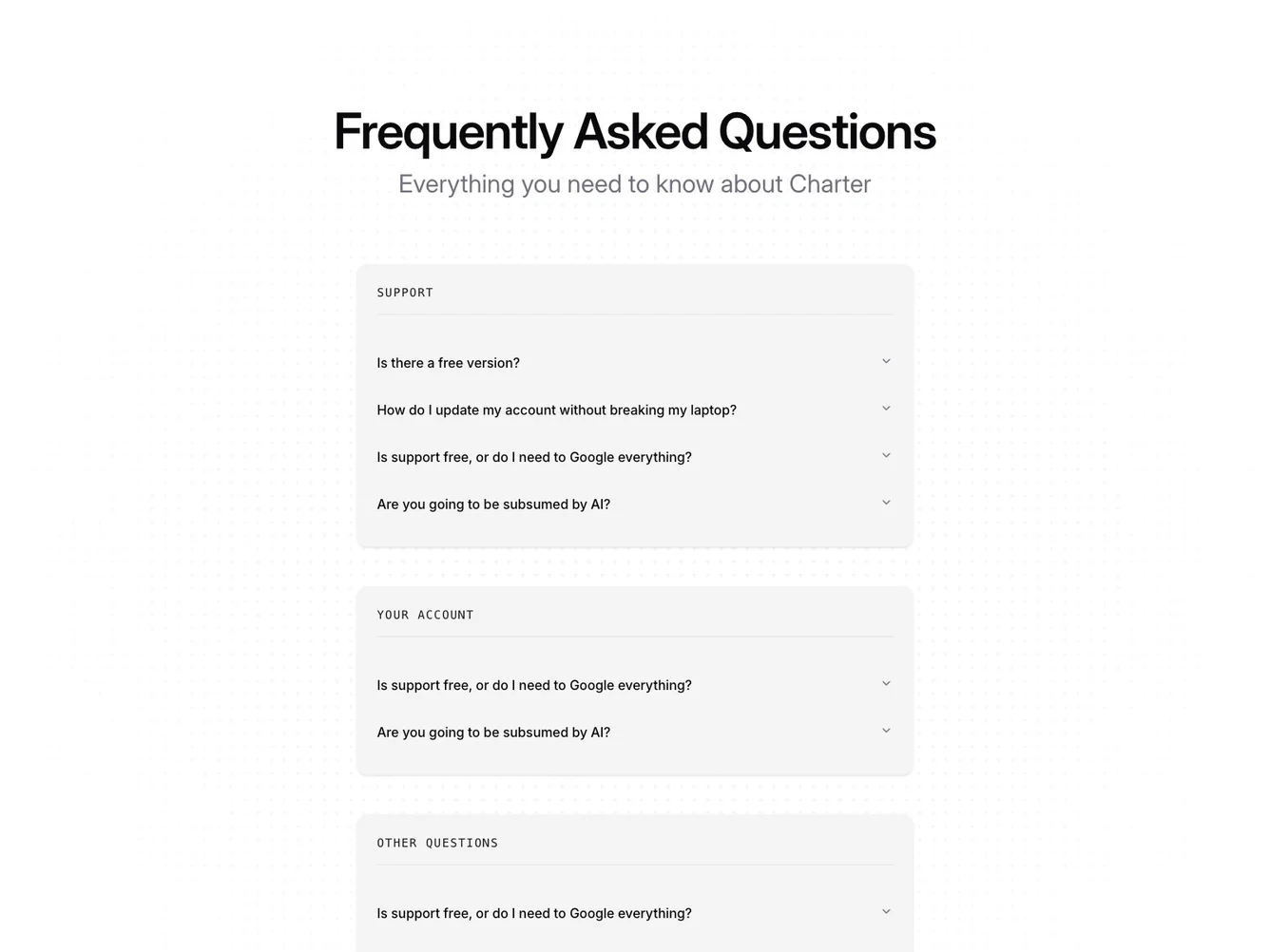Click the "Frequently Asked Questions" page title

[634, 131]
